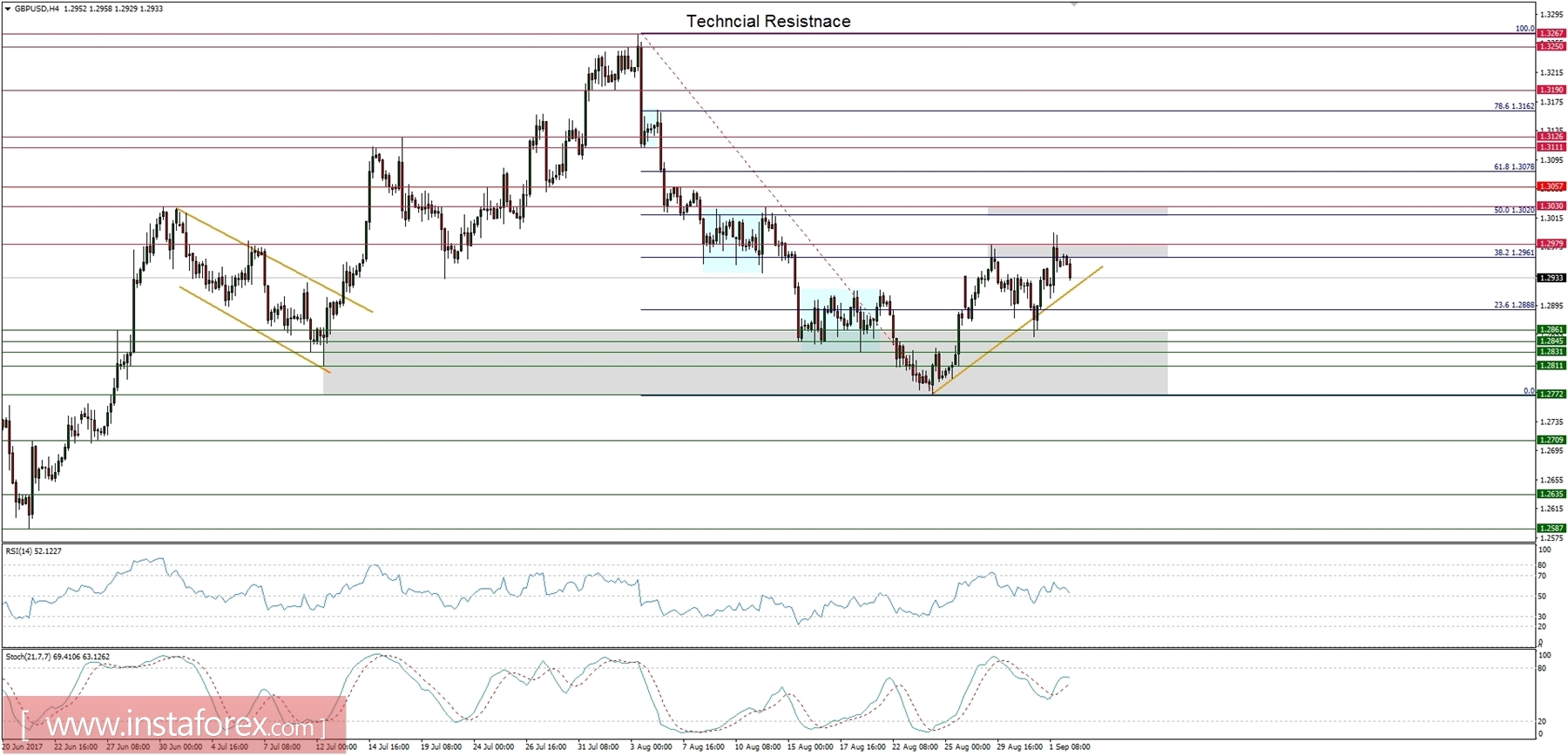Select the Stoch(21,7,7) indicator label
1568x756 pixels.
57,656
